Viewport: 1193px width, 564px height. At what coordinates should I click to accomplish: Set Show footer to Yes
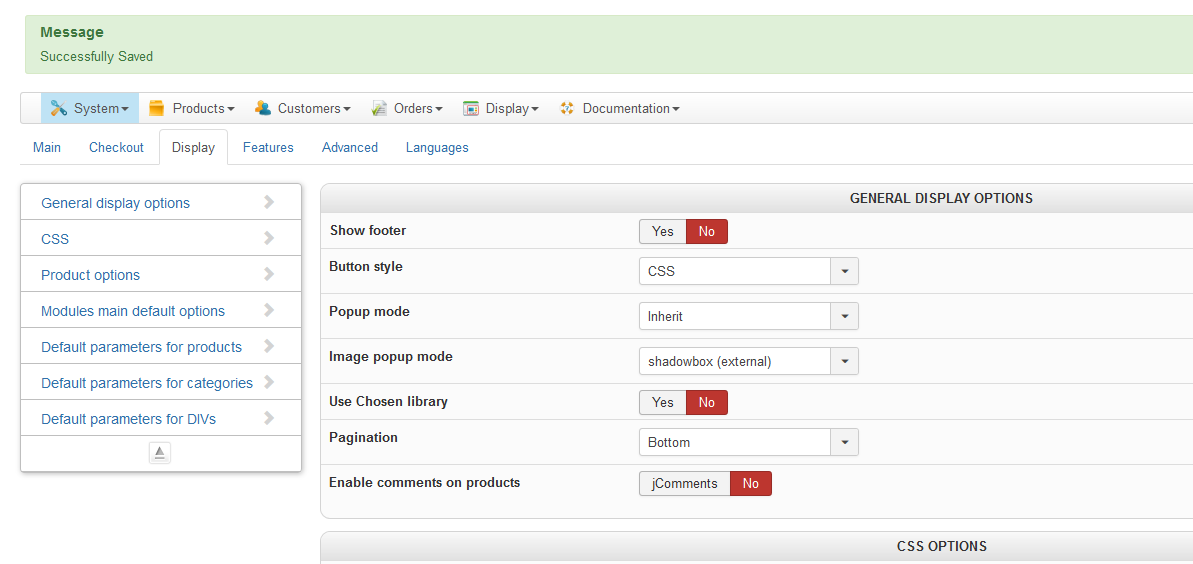click(x=662, y=231)
